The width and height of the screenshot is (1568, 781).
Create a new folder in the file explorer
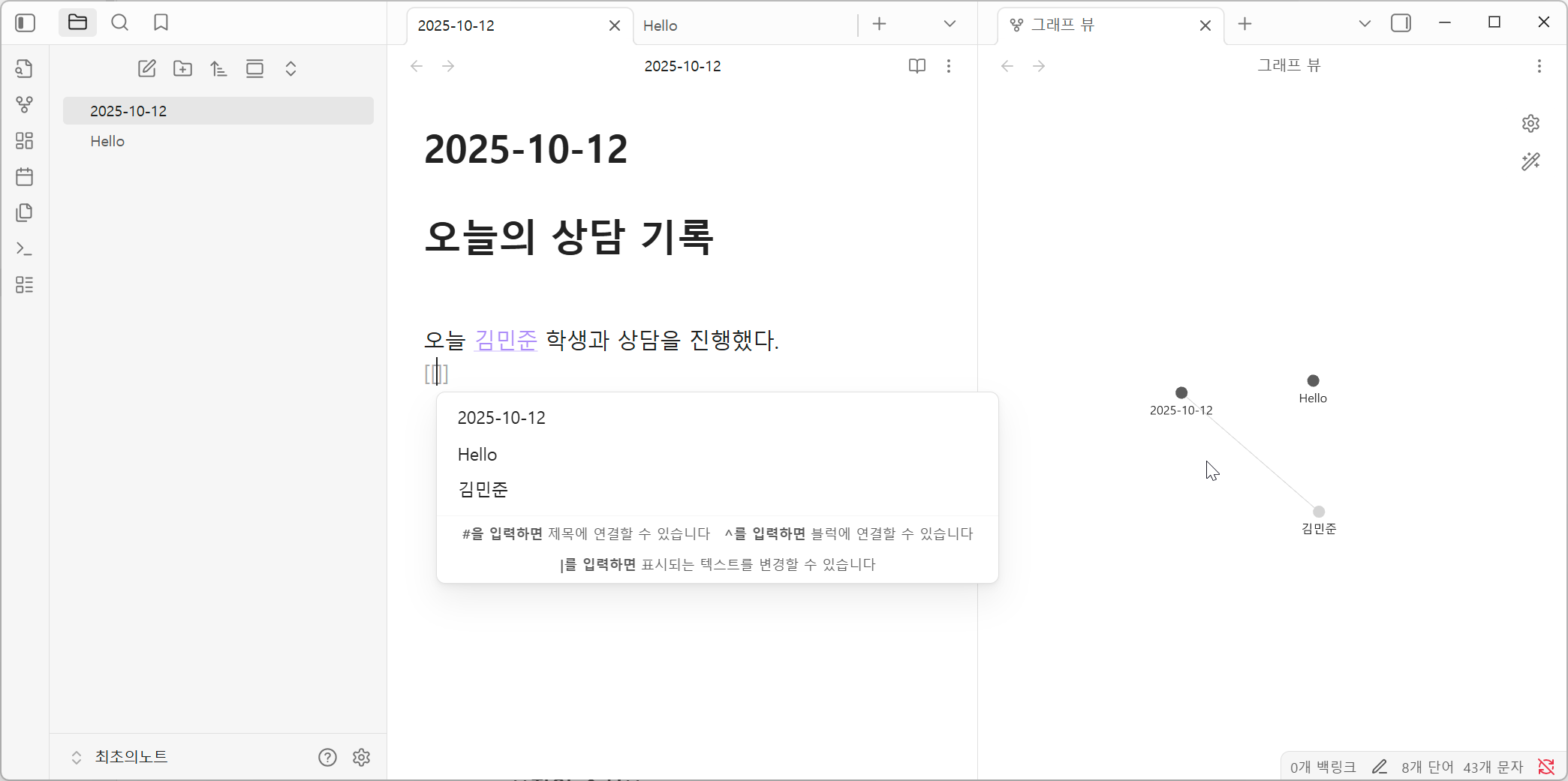(x=182, y=68)
